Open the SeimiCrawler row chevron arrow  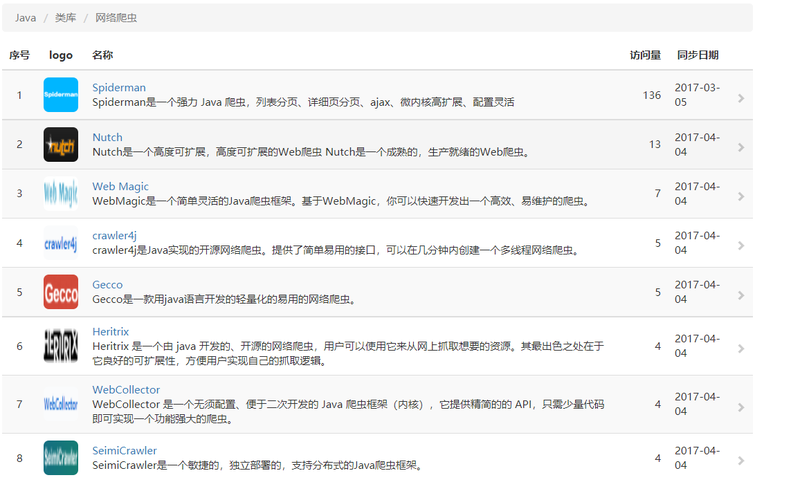[741, 460]
